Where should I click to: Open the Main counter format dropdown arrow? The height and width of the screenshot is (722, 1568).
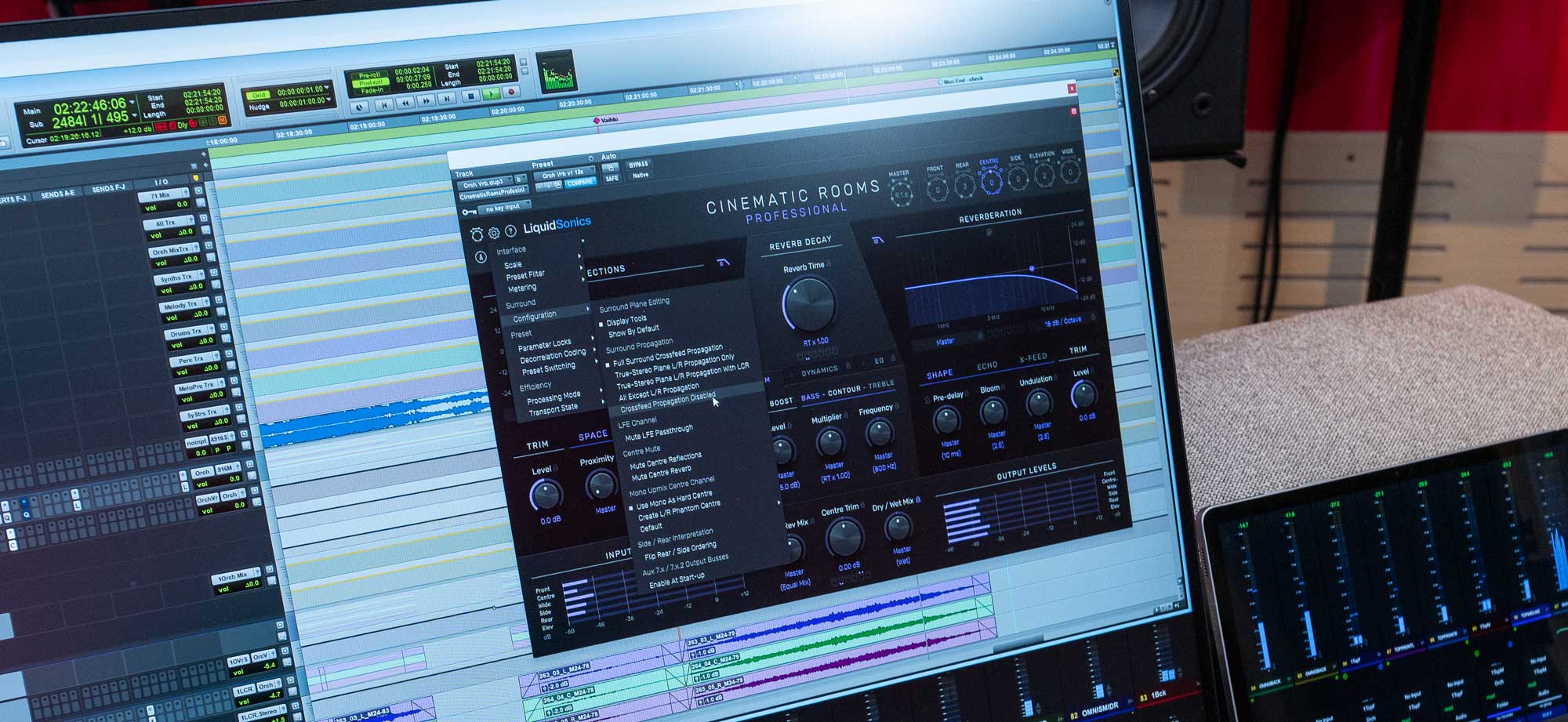tap(132, 103)
